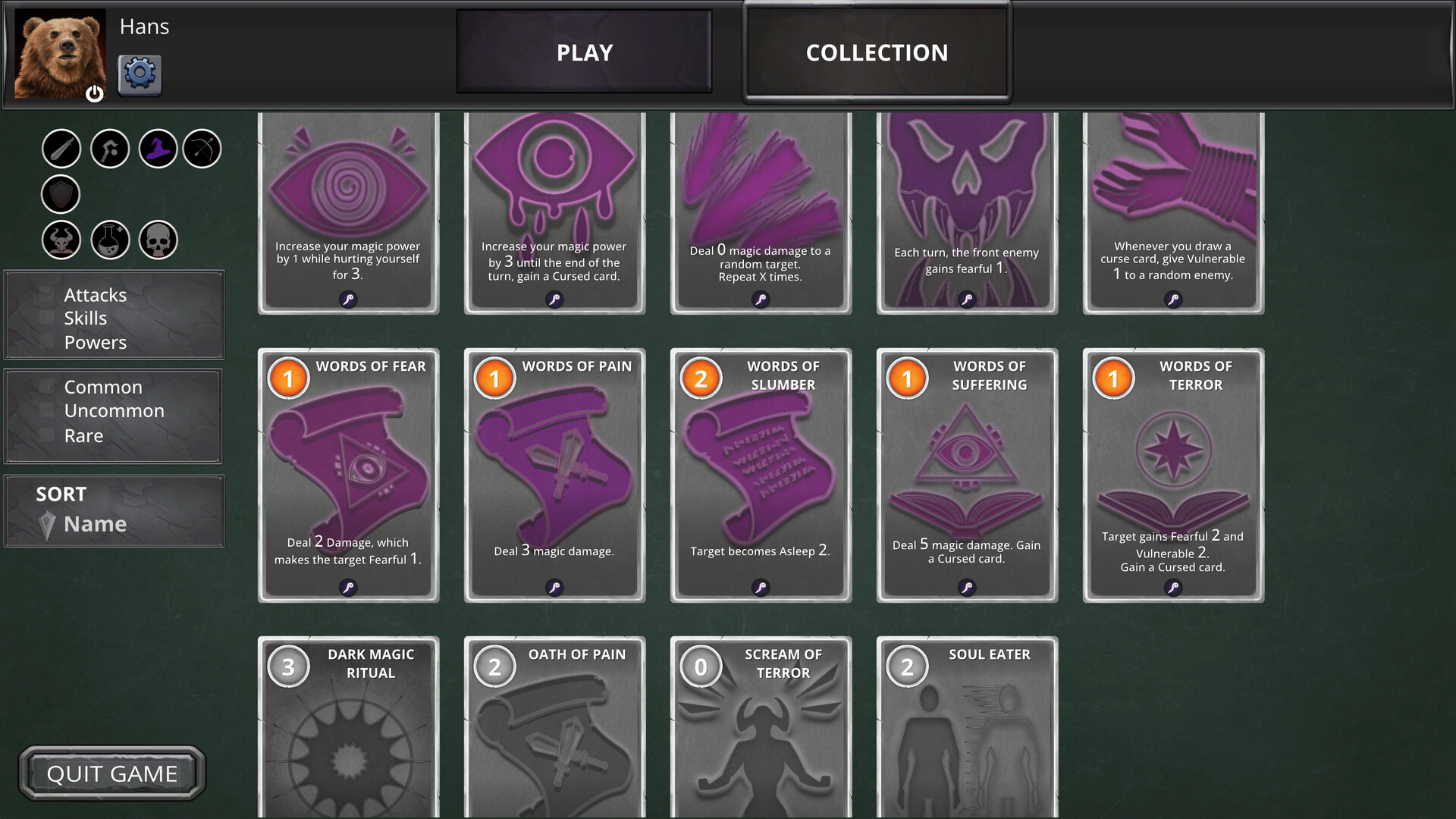Enable the Attacks filter checkbox
1456x819 pixels.
pyautogui.click(x=48, y=295)
